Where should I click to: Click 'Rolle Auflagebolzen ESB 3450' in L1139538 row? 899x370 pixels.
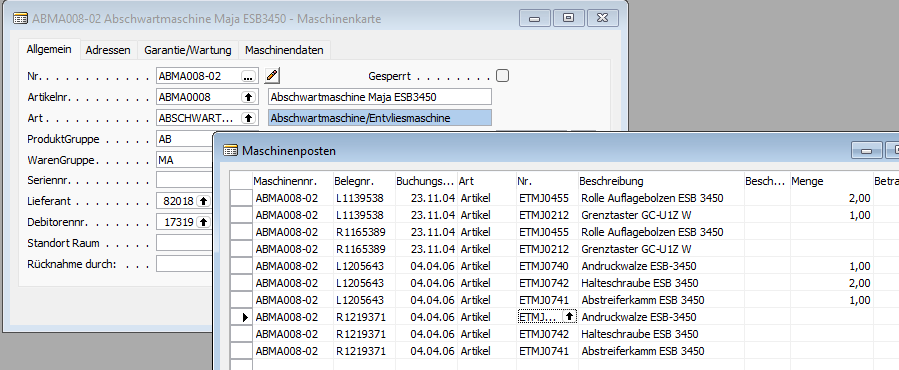652,198
